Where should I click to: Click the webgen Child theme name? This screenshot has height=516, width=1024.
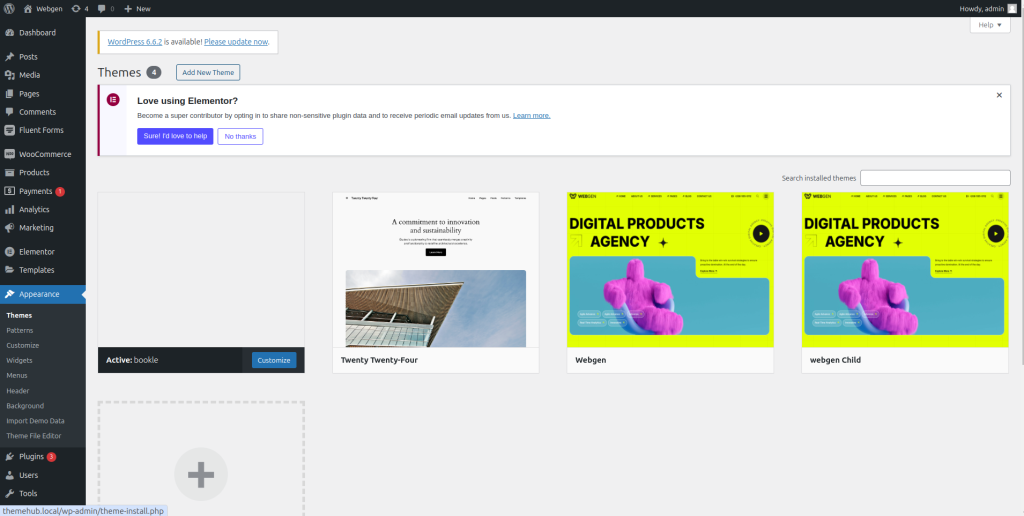(x=835, y=360)
